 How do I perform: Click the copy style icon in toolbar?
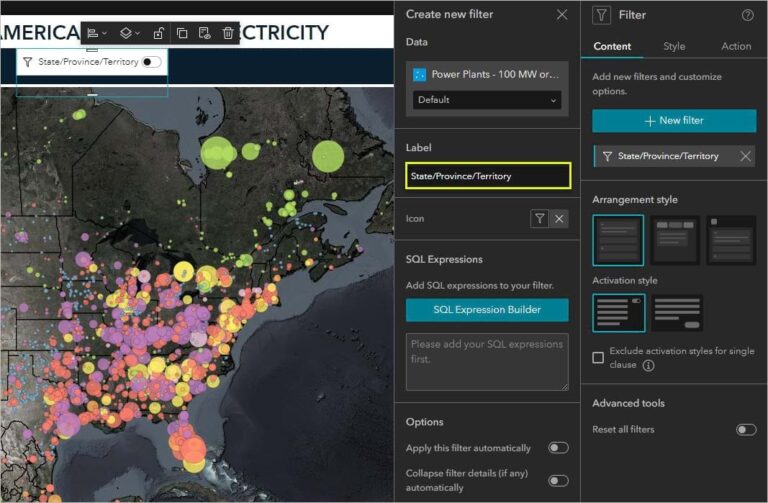205,33
